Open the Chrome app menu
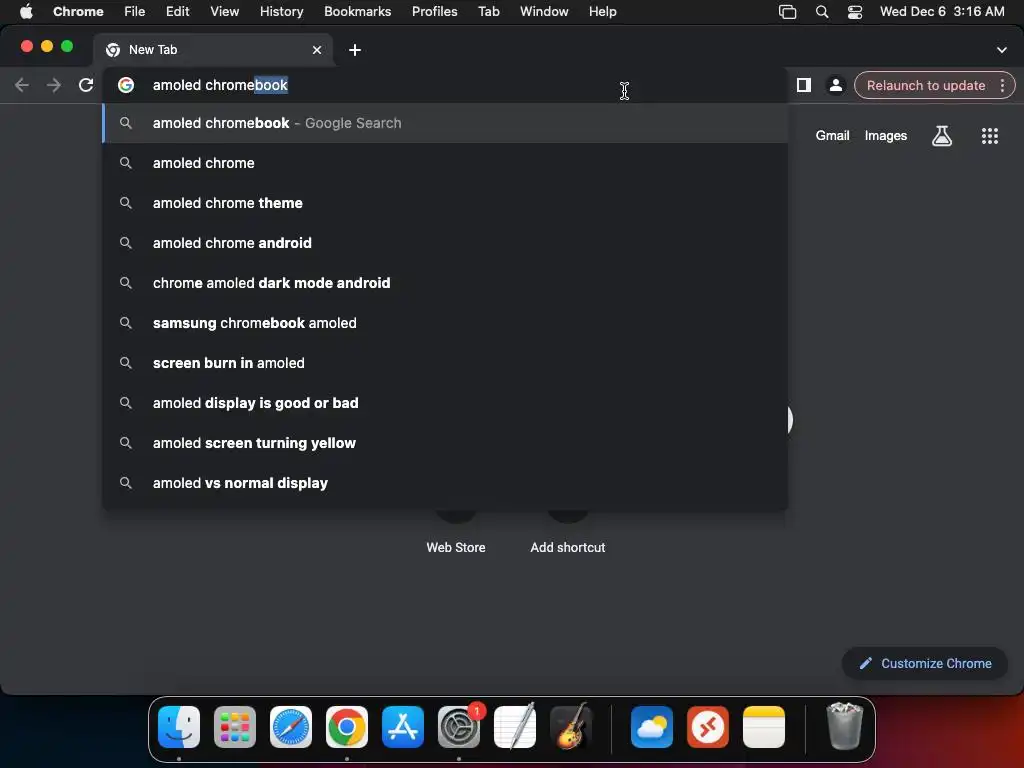This screenshot has width=1024, height=768. point(78,12)
